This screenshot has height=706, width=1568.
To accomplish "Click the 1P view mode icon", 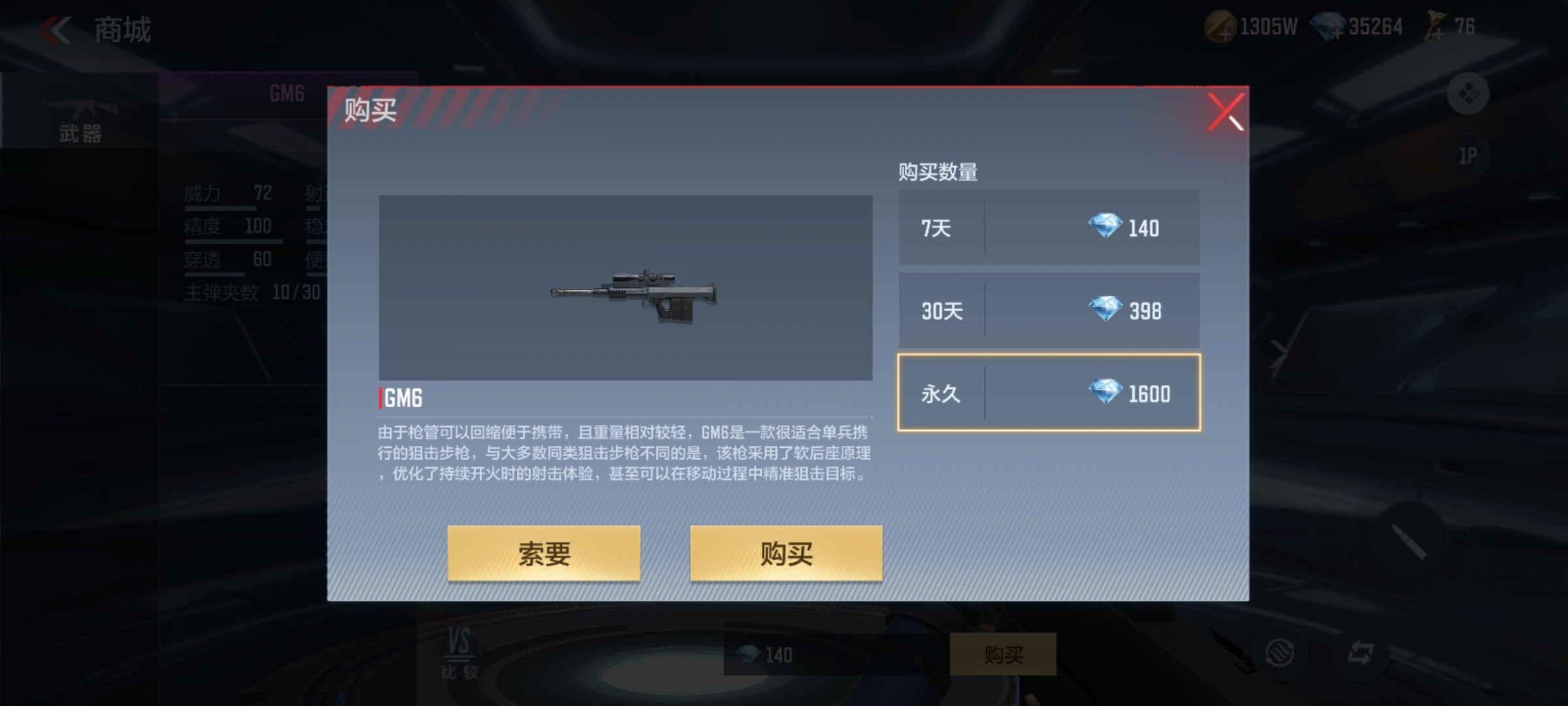I will click(1468, 156).
